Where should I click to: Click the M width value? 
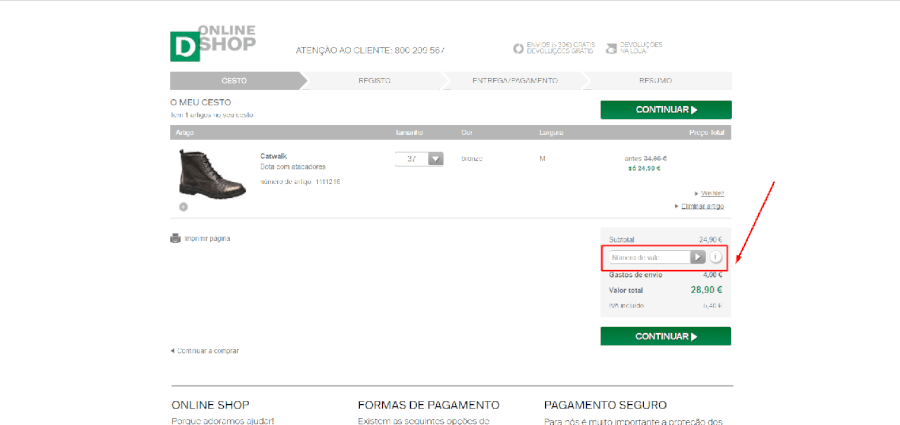click(542, 159)
